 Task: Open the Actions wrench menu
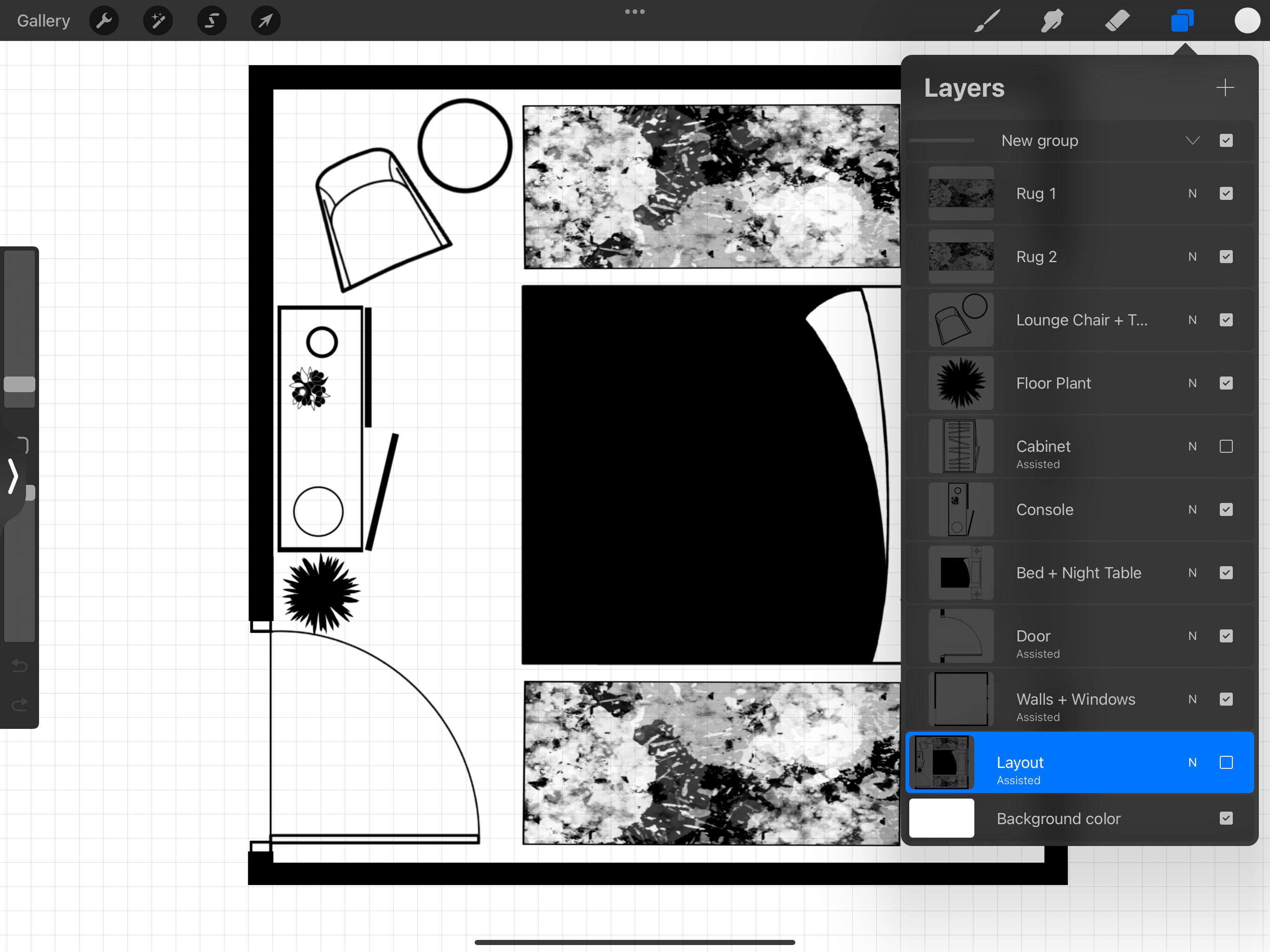(104, 20)
